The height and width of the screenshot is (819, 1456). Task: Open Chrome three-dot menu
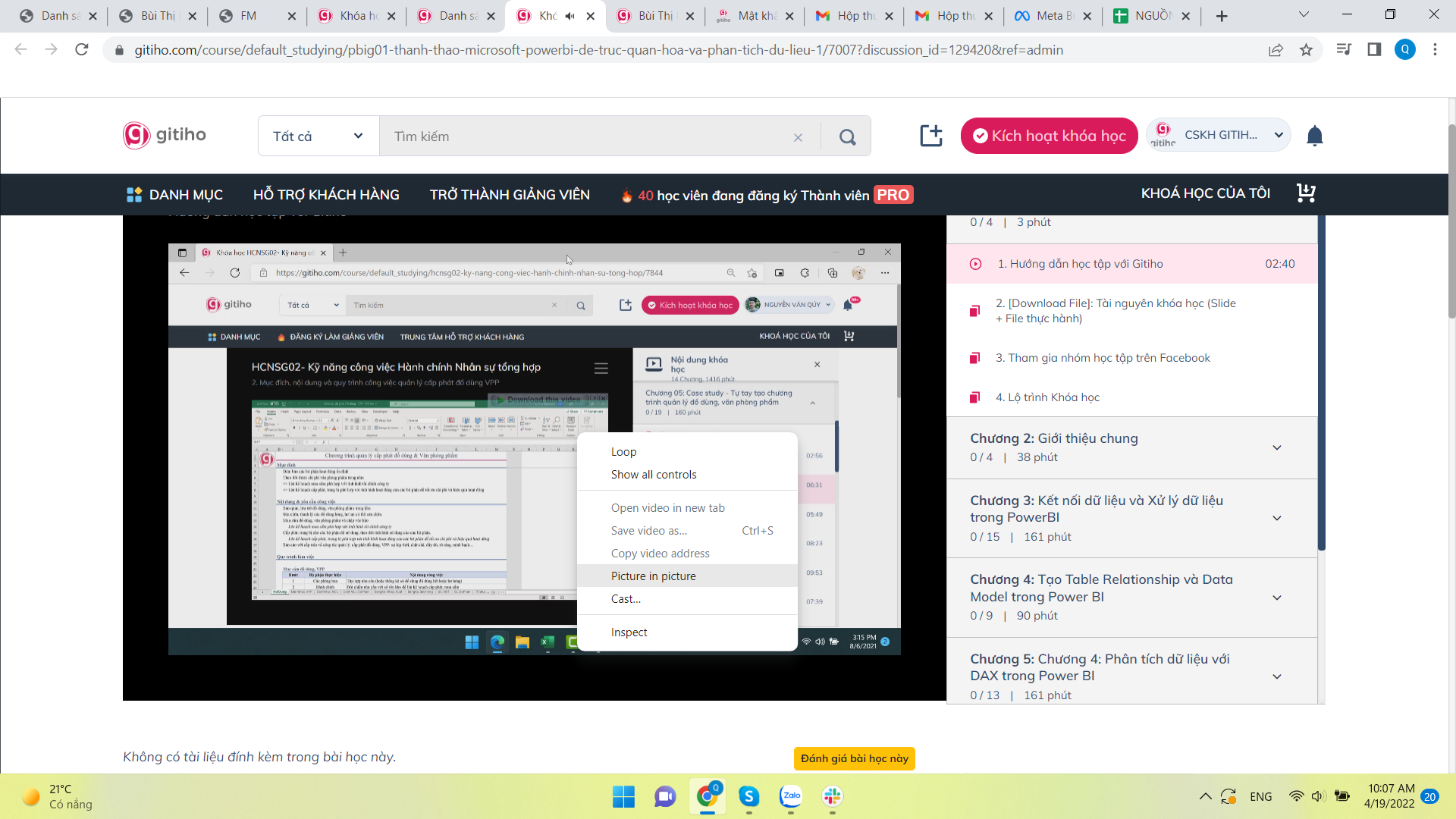(1435, 49)
